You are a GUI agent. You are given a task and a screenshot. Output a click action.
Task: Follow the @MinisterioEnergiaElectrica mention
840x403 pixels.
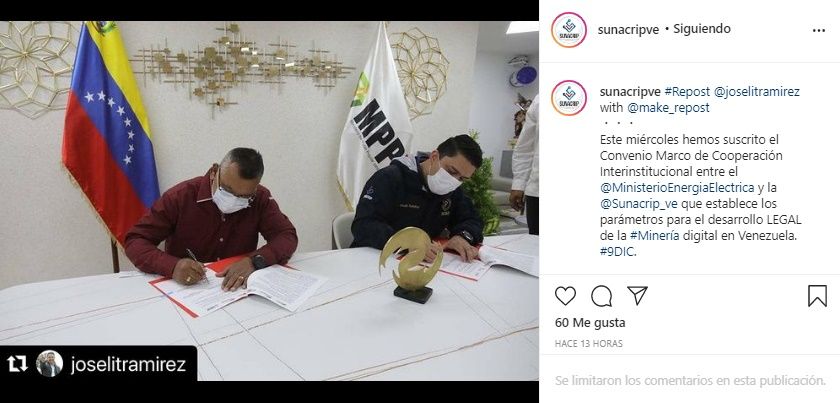pyautogui.click(x=677, y=188)
